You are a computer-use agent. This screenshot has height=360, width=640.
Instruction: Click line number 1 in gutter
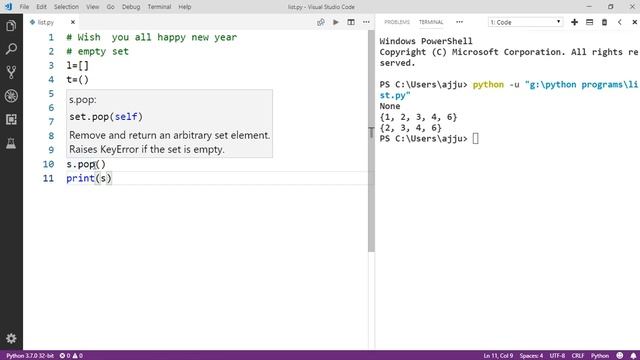tap(51, 37)
